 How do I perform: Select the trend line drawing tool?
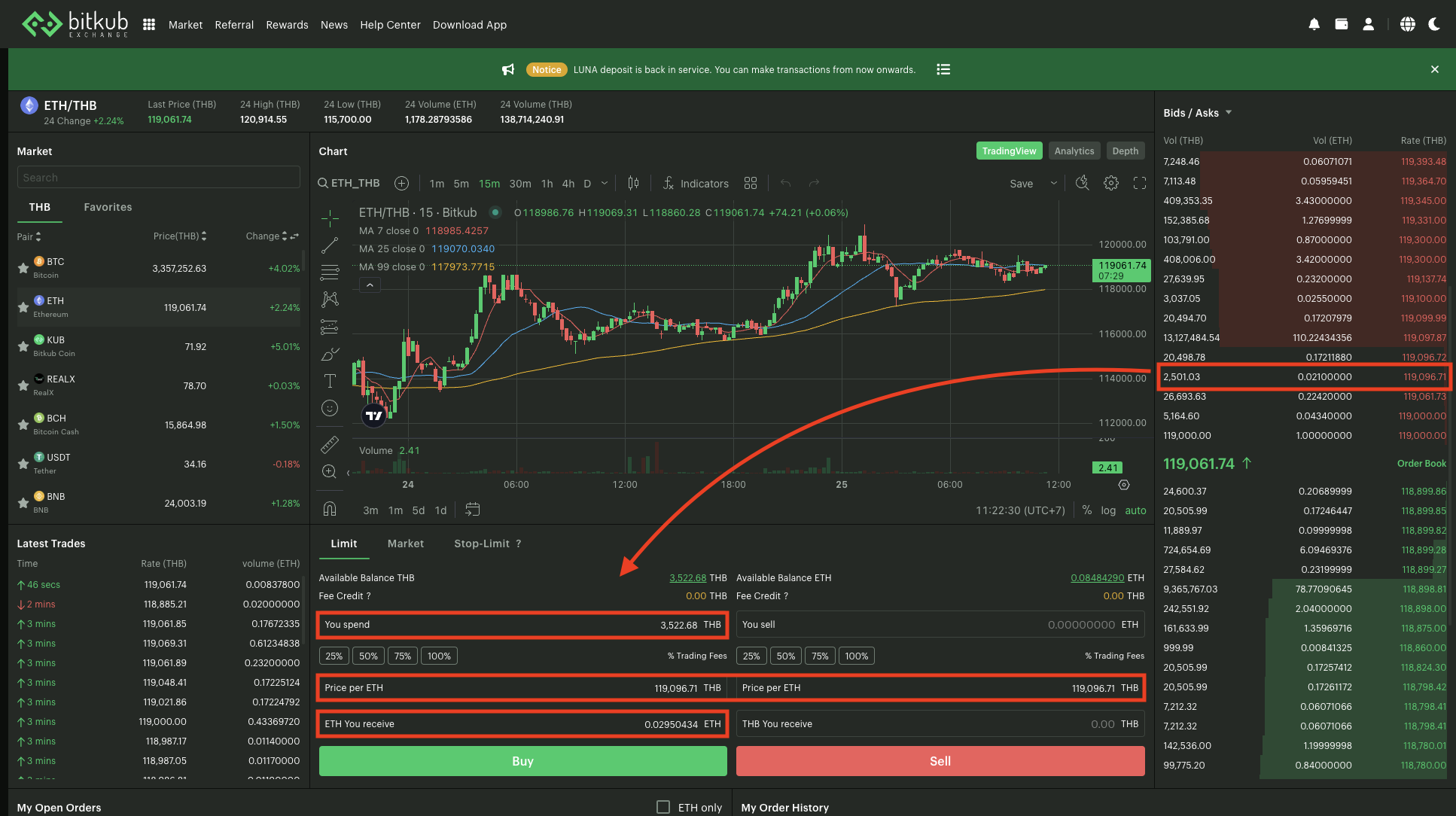[330, 245]
